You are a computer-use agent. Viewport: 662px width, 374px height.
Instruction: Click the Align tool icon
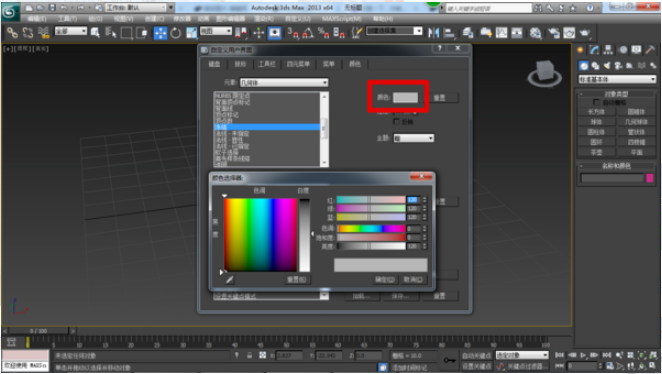[x=449, y=33]
